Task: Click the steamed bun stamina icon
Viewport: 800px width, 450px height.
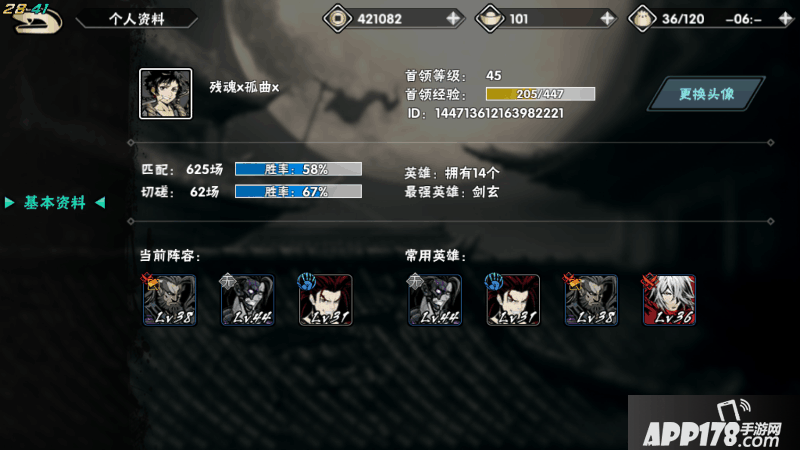Action: (x=642, y=19)
